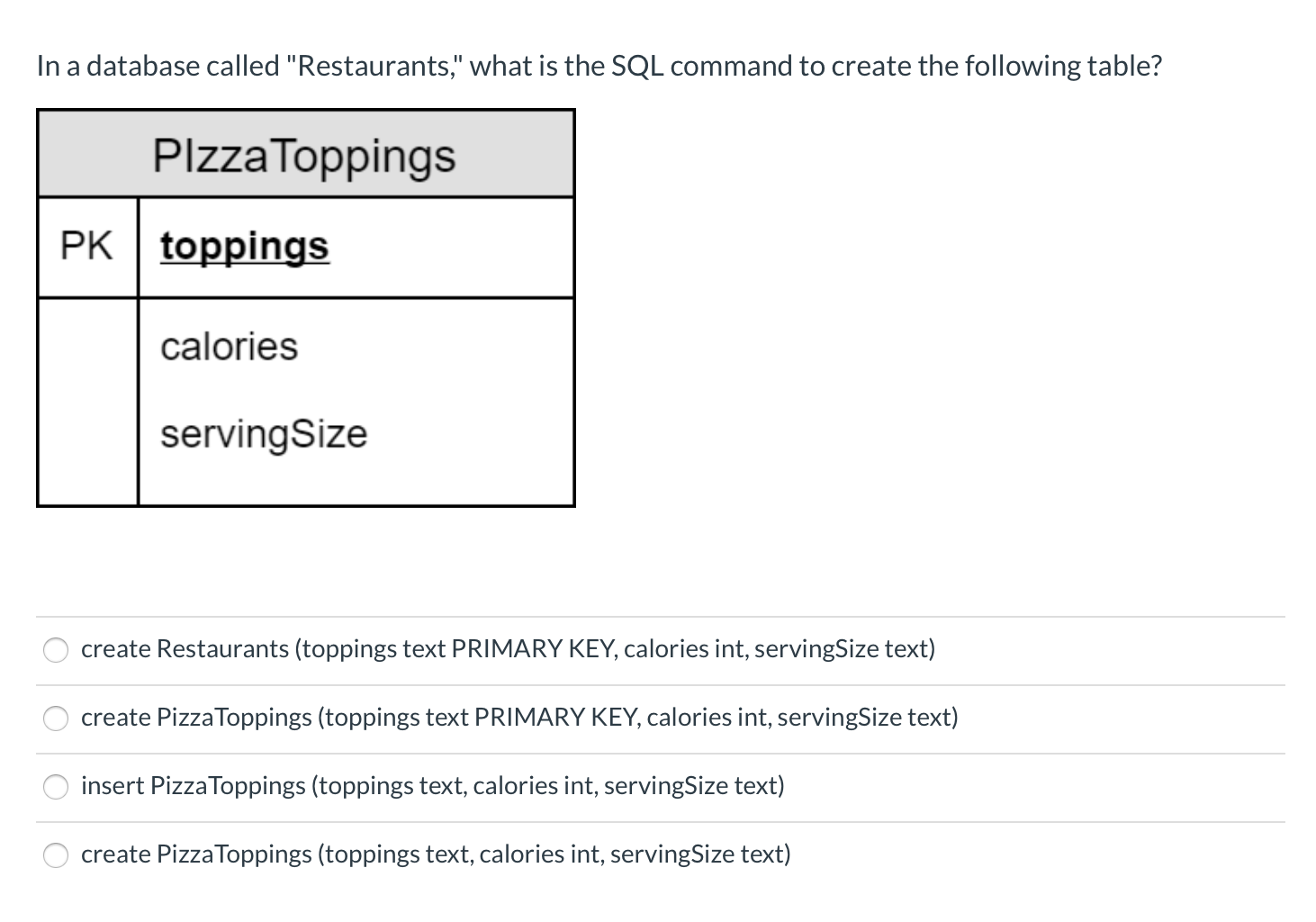Screen dimensions: 1316x922
Task: Select the first answer radio button
Action: (56, 649)
